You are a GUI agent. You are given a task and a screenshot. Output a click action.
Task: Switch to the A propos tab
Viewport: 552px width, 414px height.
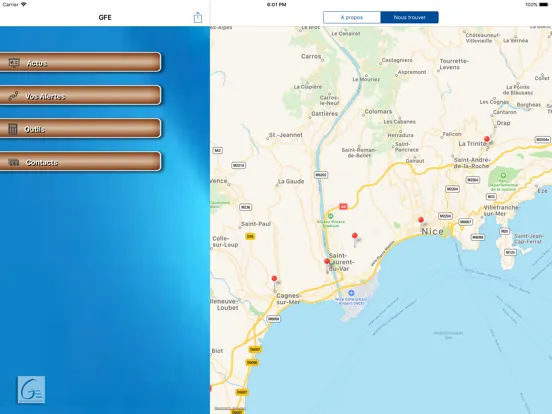click(352, 17)
